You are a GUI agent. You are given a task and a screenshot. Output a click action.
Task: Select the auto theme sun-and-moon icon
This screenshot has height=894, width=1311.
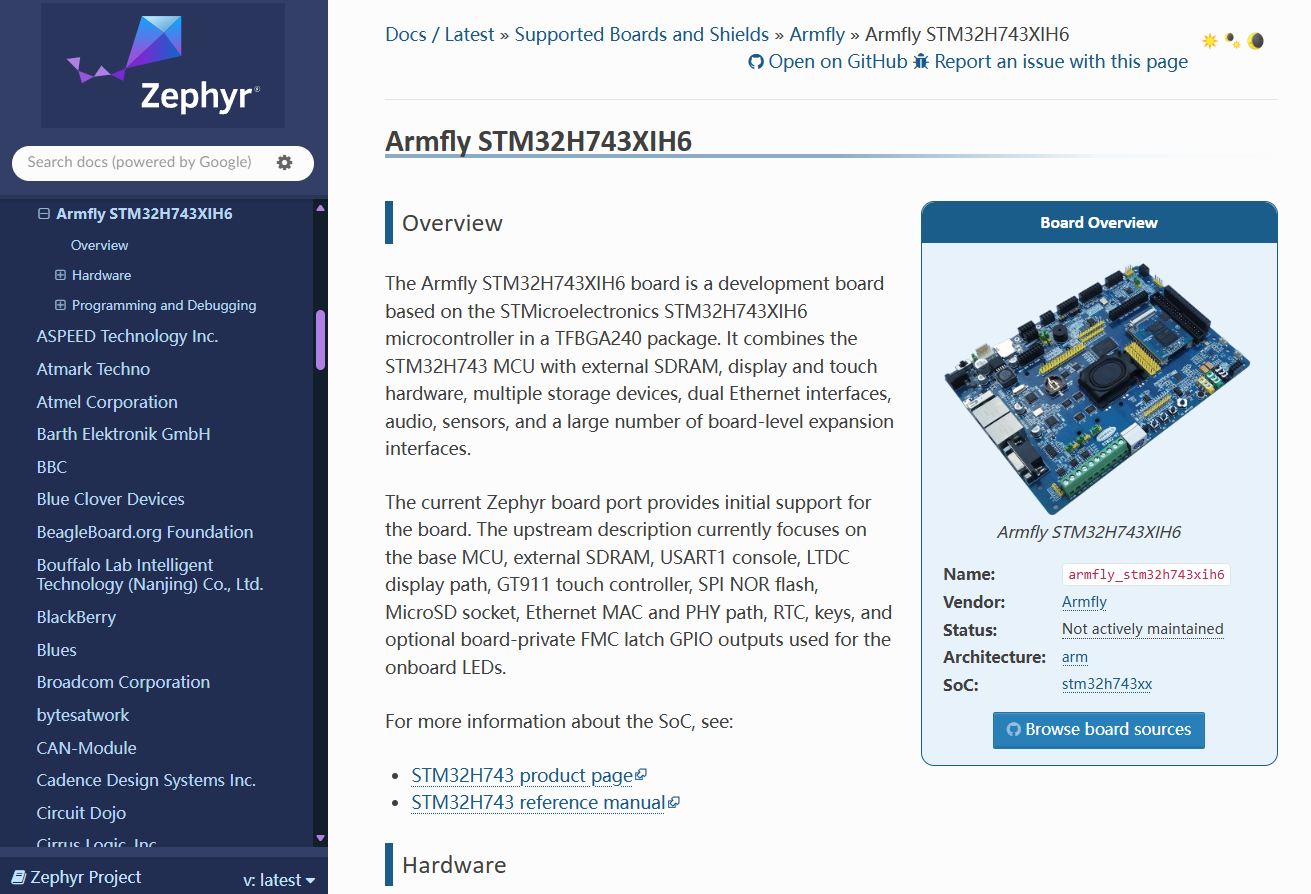pyautogui.click(x=1233, y=41)
